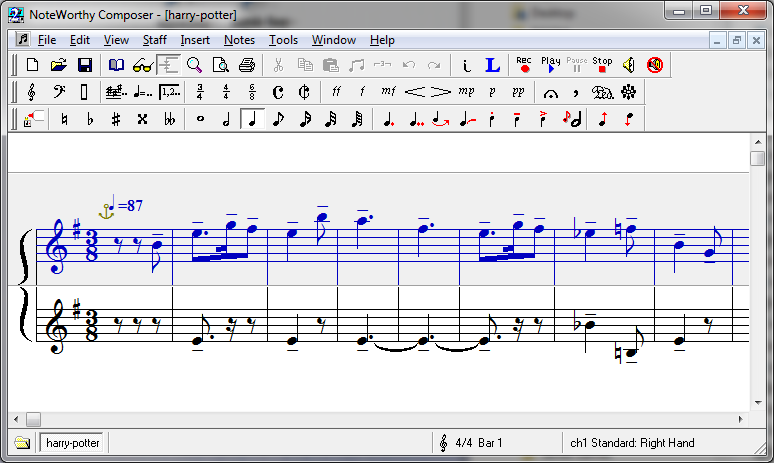Screen dimensions: 774x463
Task: Click the blue L lyrics icon
Action: [x=493, y=65]
